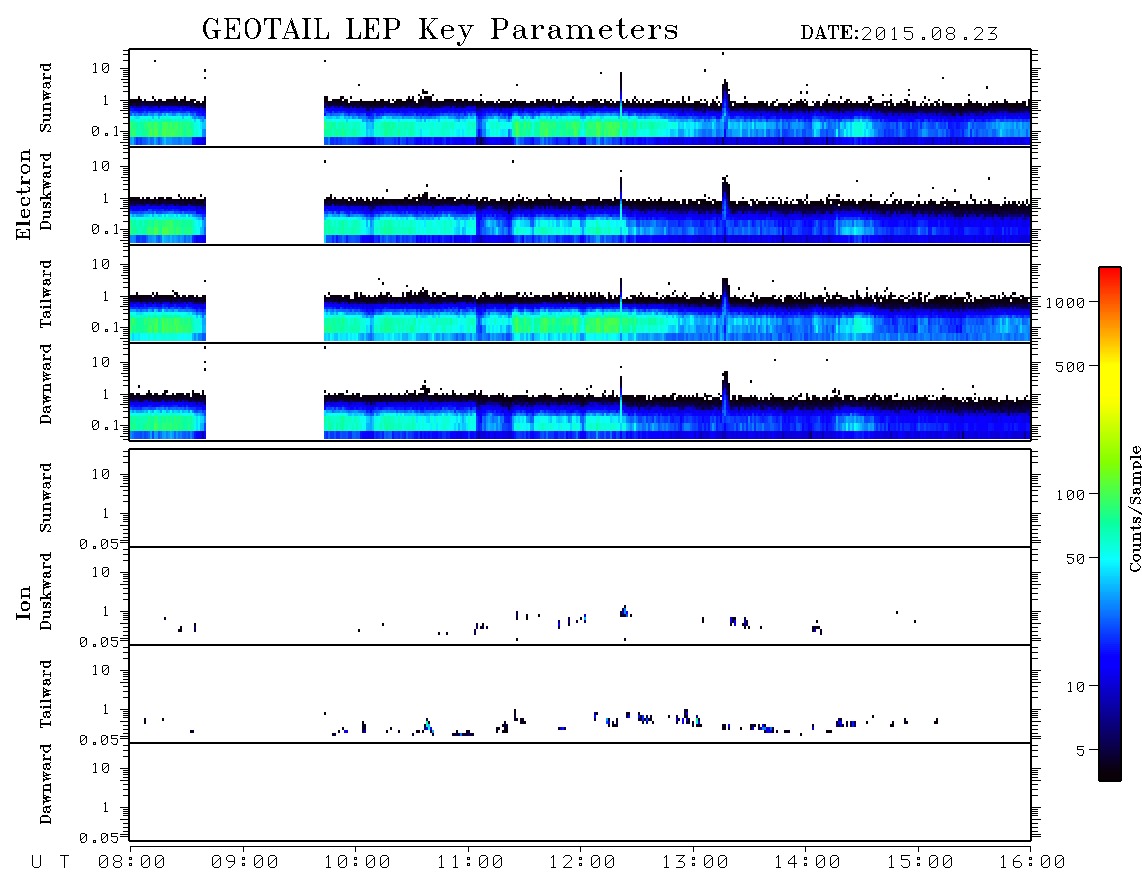Image resolution: width=1142 pixels, height=880 pixels.
Task: Click the vertical Electron group label
Action: point(23,195)
